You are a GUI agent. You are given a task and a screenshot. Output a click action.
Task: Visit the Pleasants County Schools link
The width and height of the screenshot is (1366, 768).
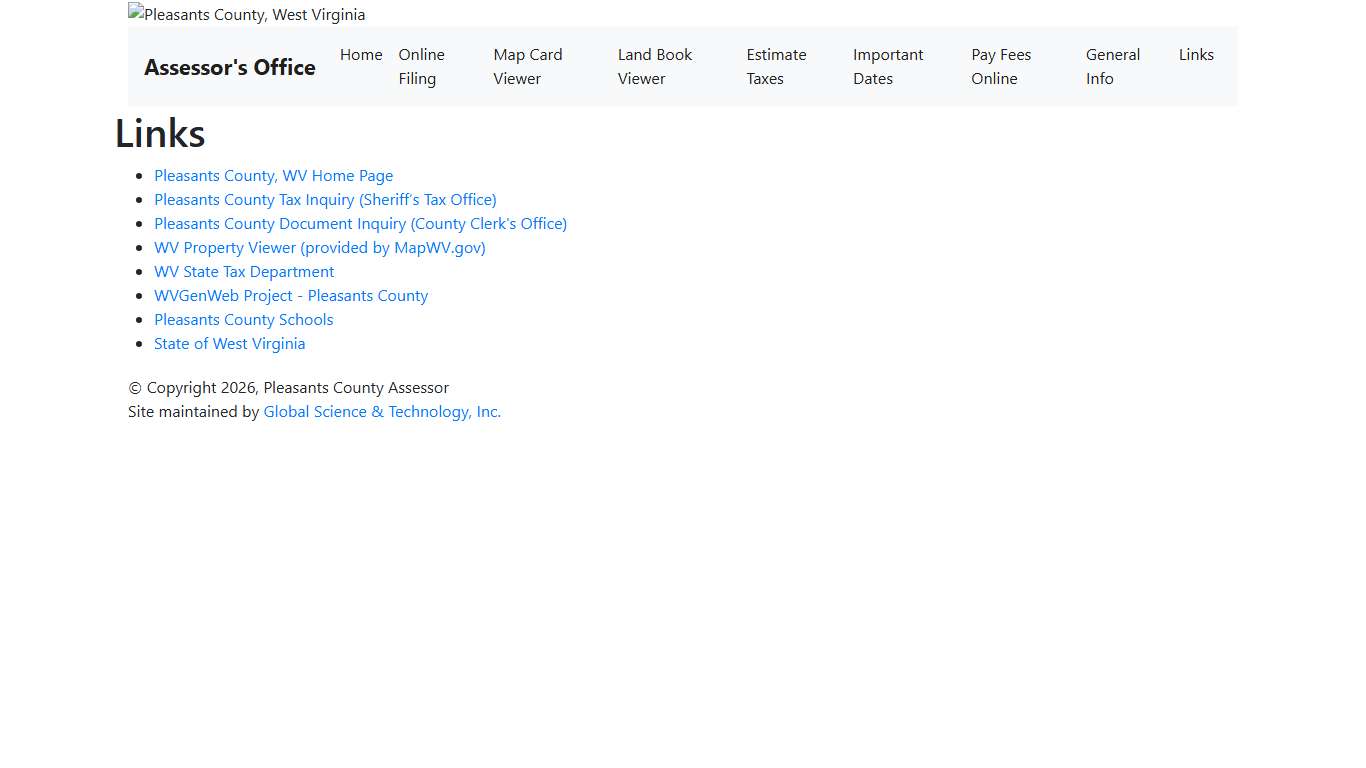[243, 319]
